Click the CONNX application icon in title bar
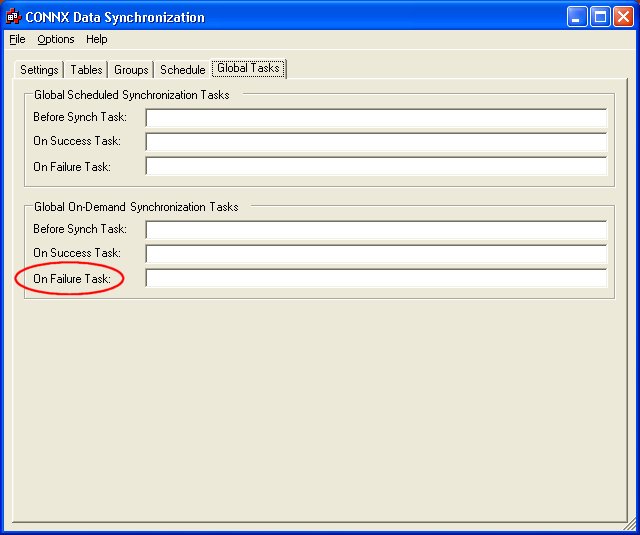 (x=13, y=17)
